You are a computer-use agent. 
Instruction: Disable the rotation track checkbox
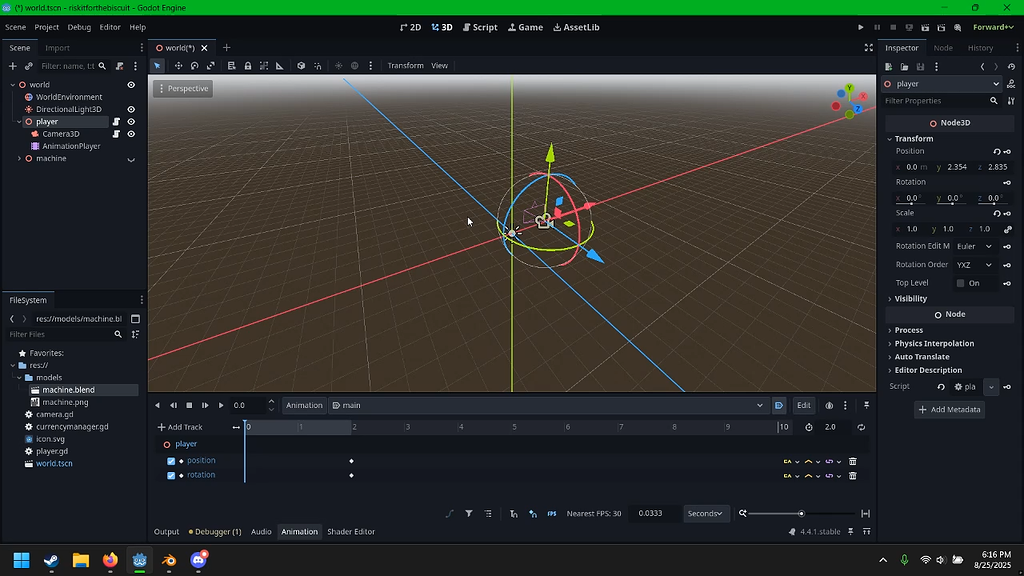pyautogui.click(x=171, y=475)
